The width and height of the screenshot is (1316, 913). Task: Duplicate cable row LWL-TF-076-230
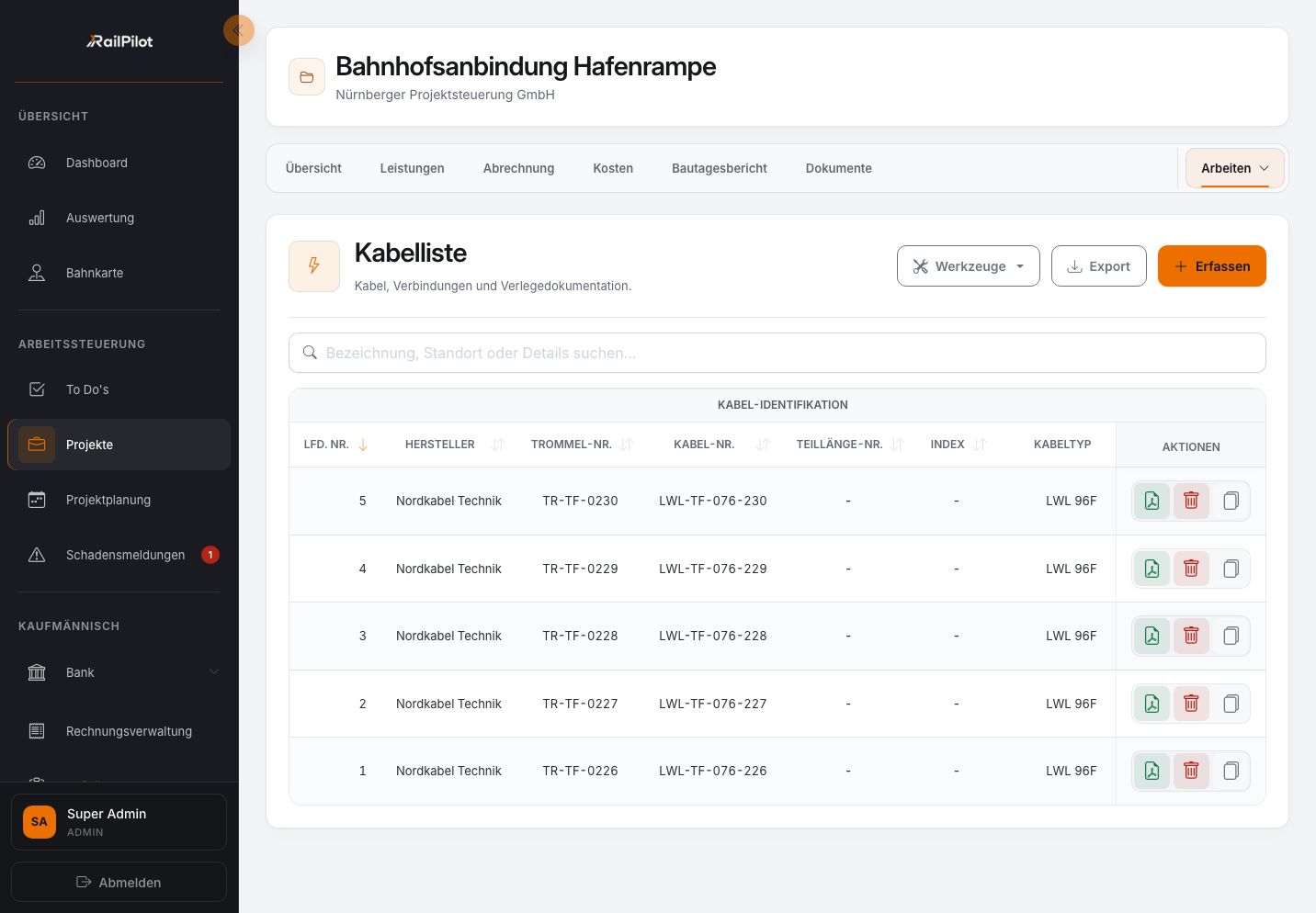(x=1231, y=501)
